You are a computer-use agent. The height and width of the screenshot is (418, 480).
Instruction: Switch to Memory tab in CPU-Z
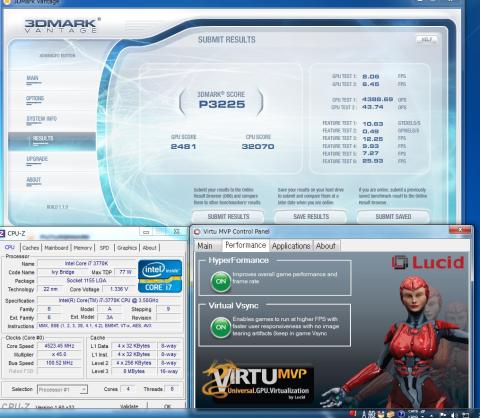83,248
